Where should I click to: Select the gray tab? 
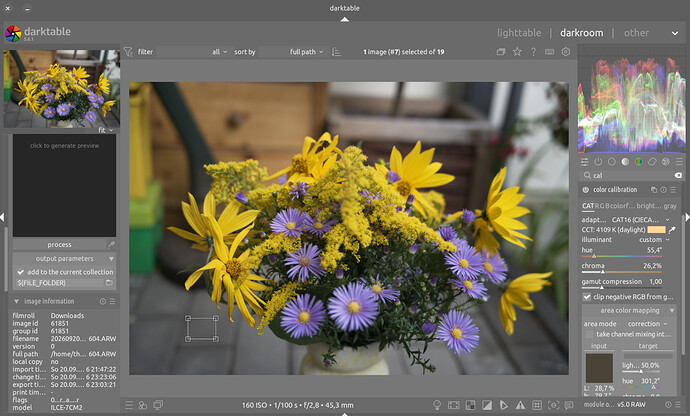coord(670,206)
